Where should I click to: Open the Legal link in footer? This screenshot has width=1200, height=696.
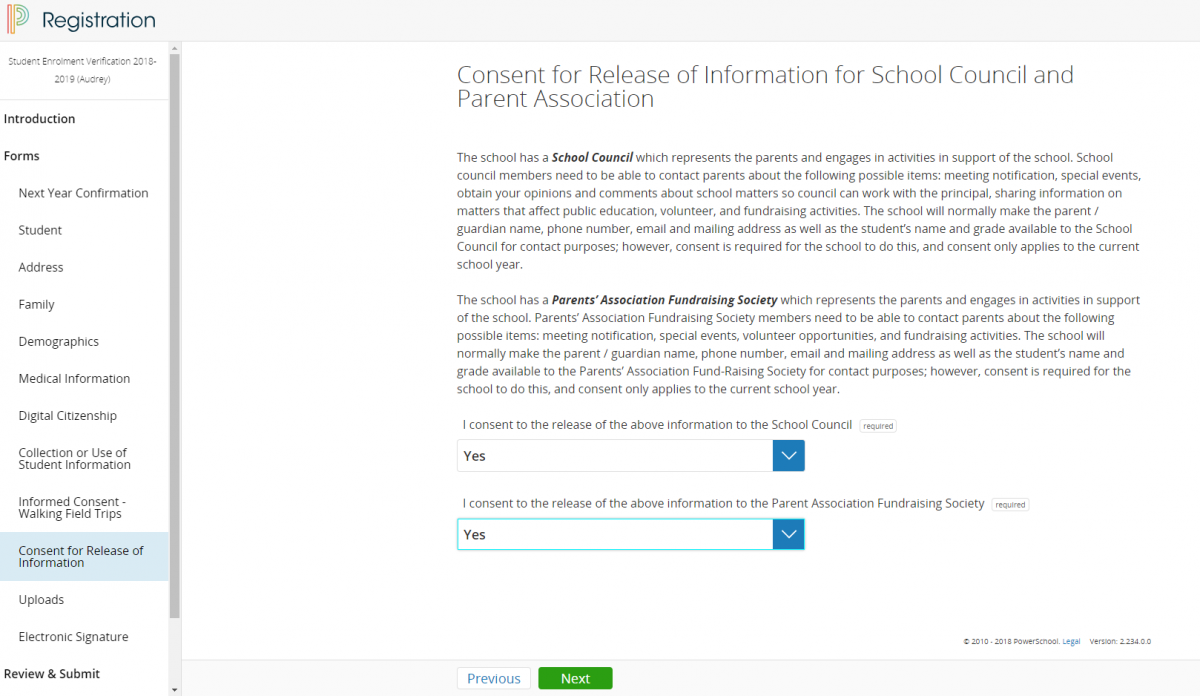(1071, 642)
